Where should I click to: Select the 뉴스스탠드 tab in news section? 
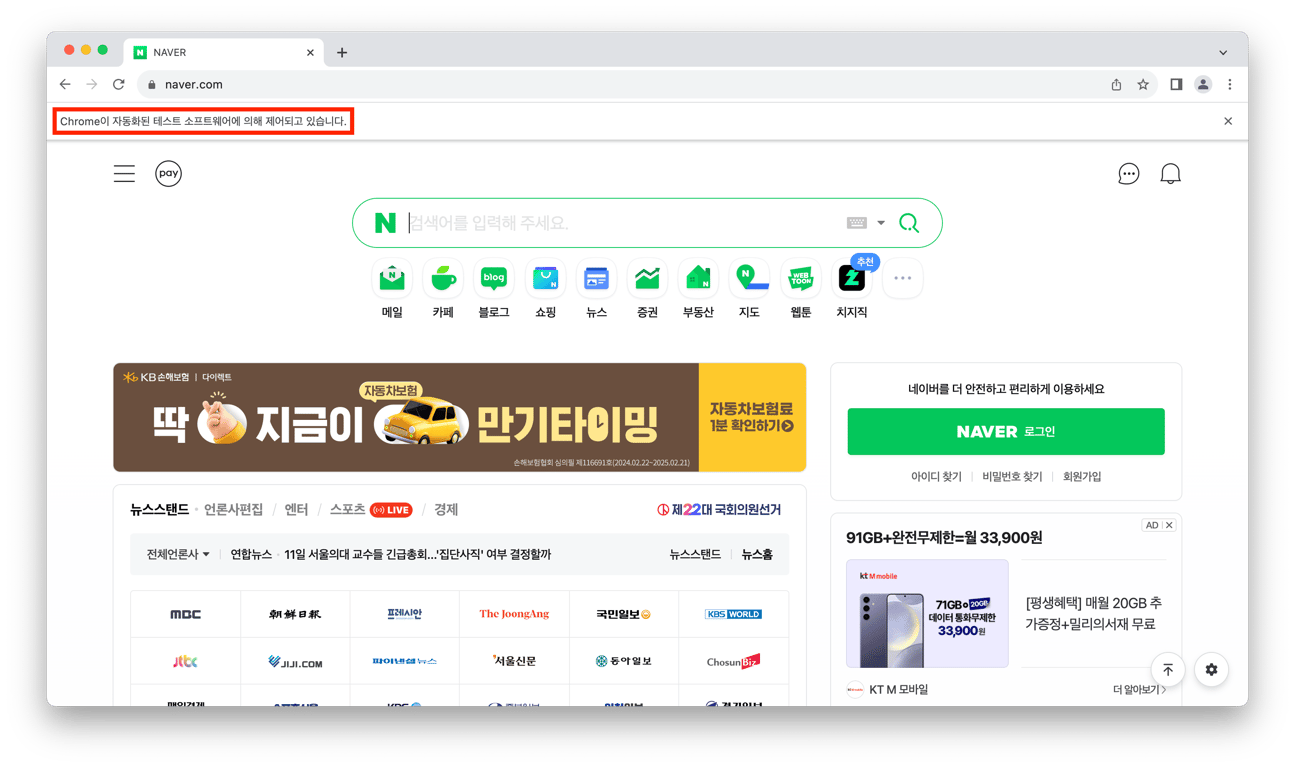coord(159,510)
